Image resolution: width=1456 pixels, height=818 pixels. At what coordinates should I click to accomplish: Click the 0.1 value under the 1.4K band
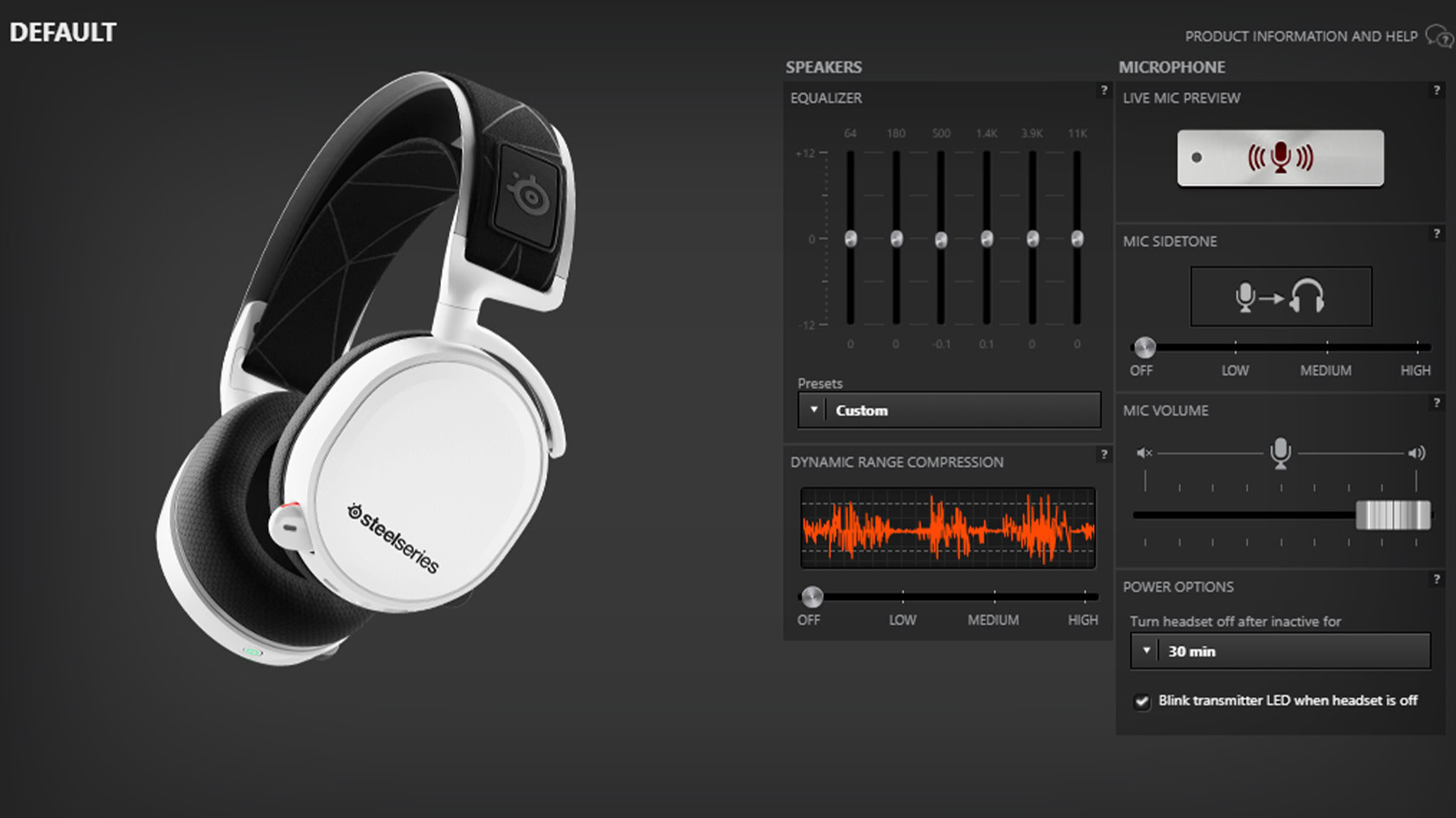(987, 344)
